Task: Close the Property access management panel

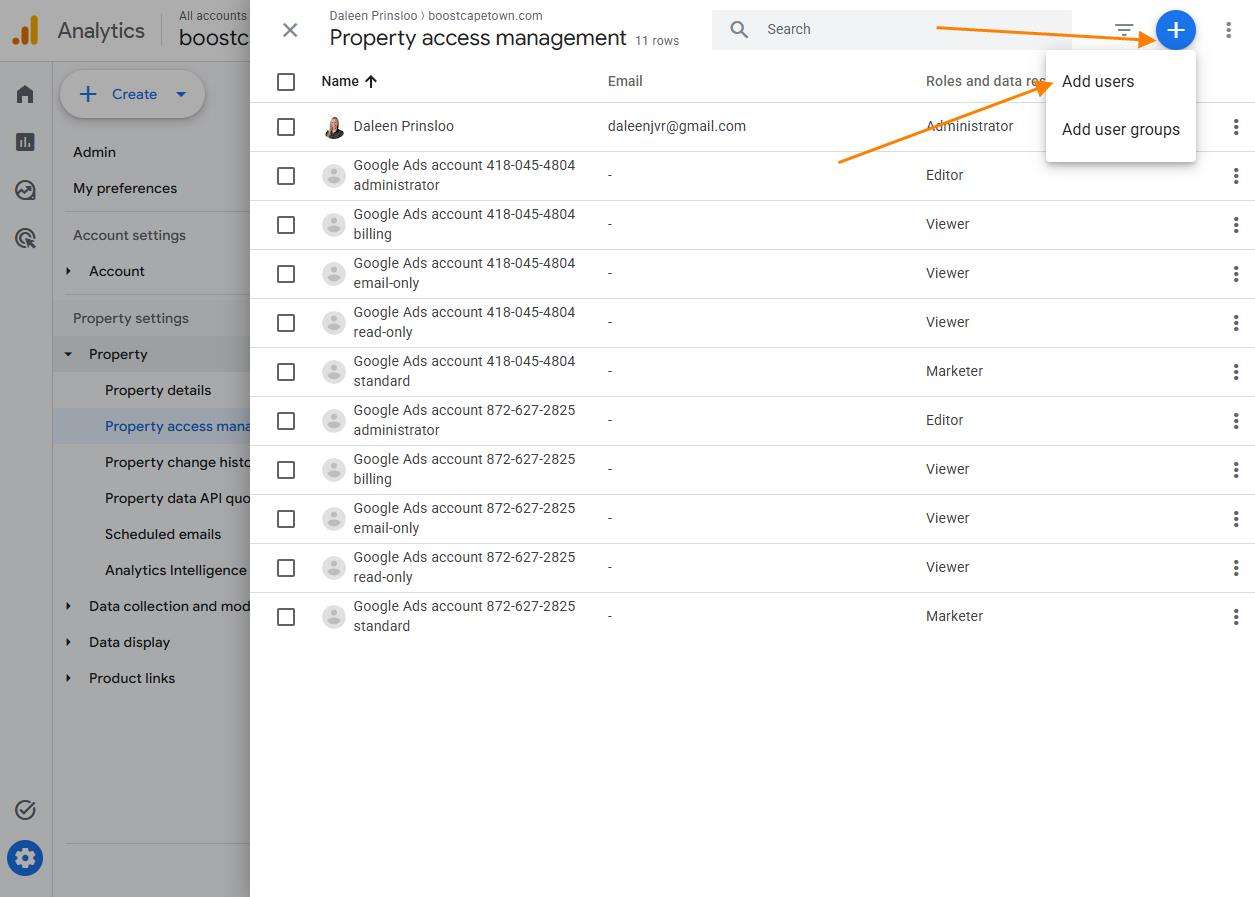Action: [290, 30]
